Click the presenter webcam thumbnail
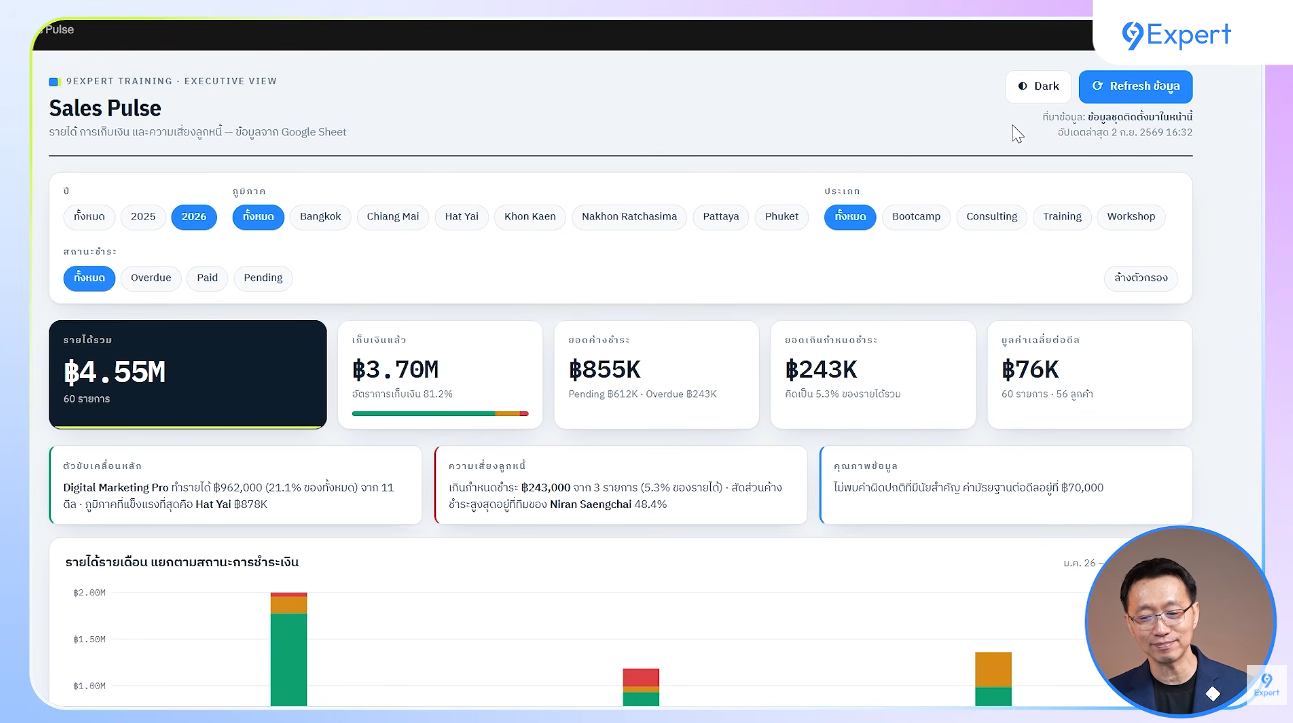Image resolution: width=1293 pixels, height=723 pixels. click(1180, 621)
